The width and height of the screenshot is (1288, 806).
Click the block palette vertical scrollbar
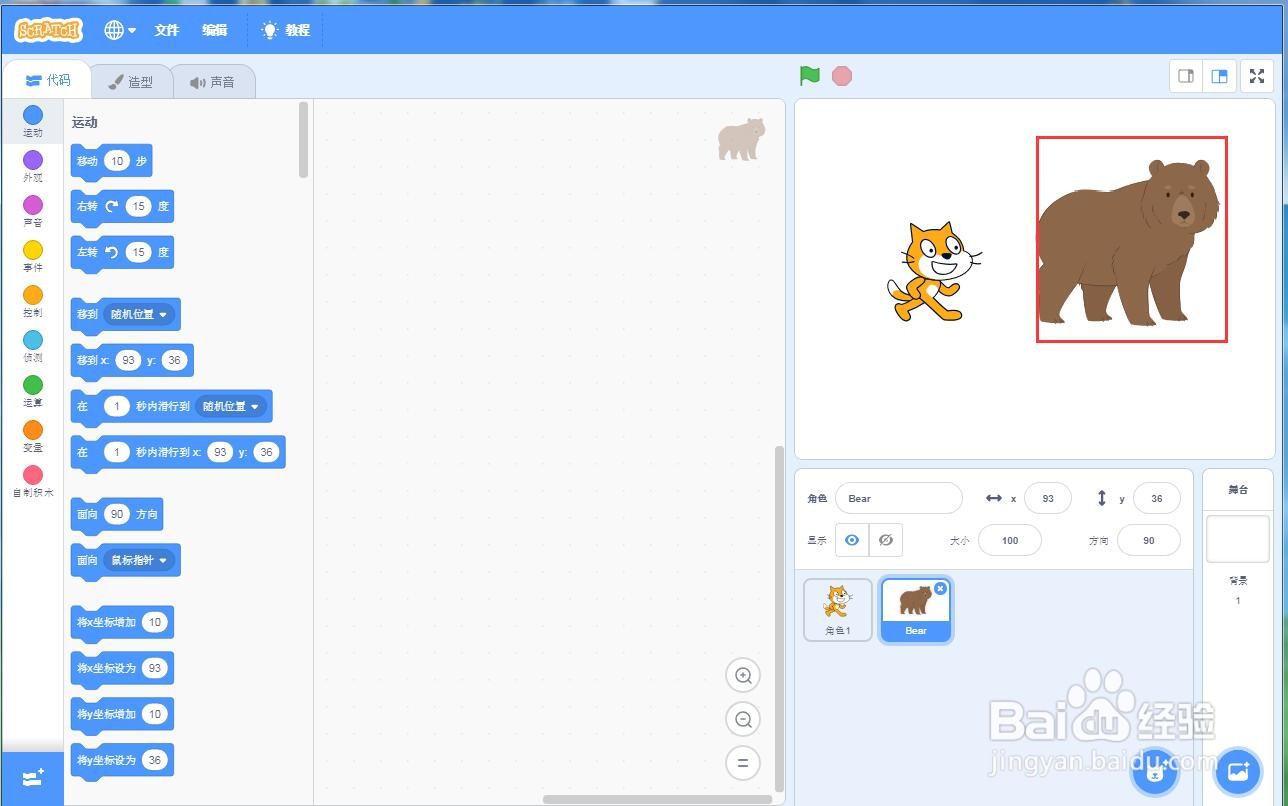tap(303, 140)
